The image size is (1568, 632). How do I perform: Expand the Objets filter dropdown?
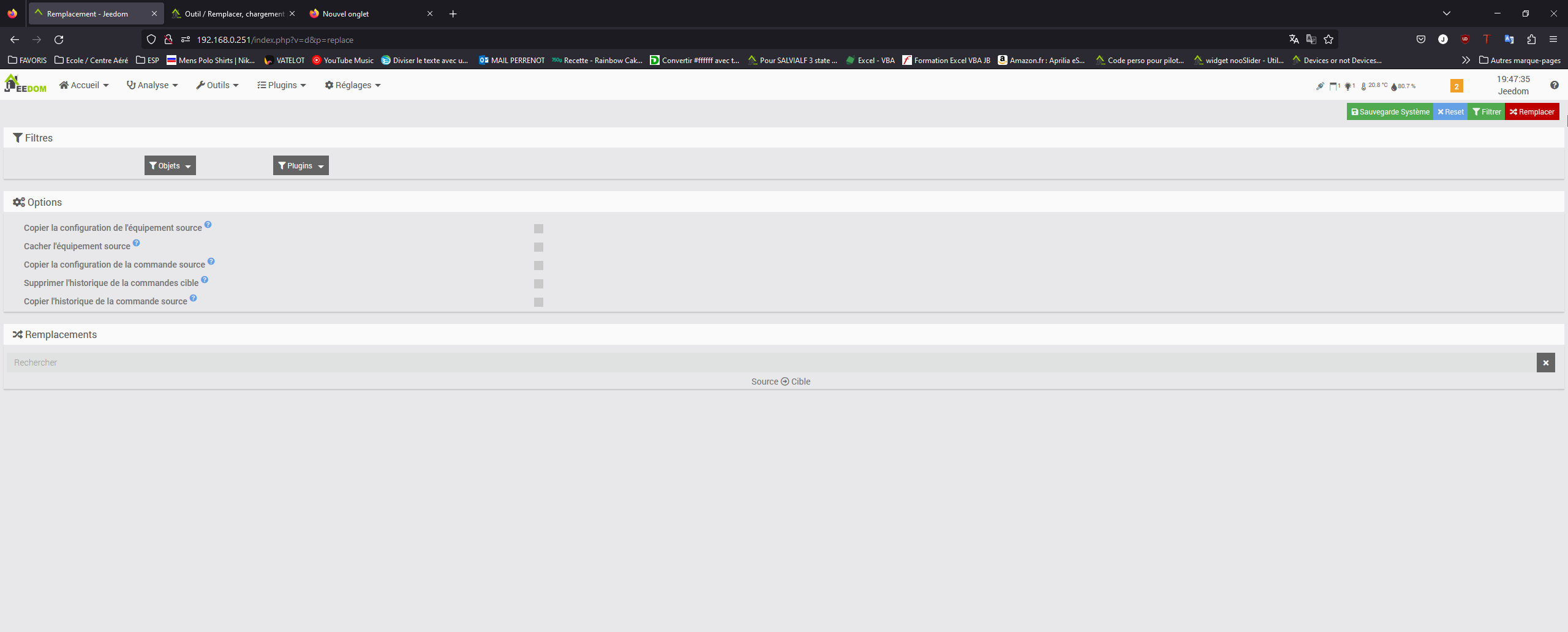pos(170,165)
